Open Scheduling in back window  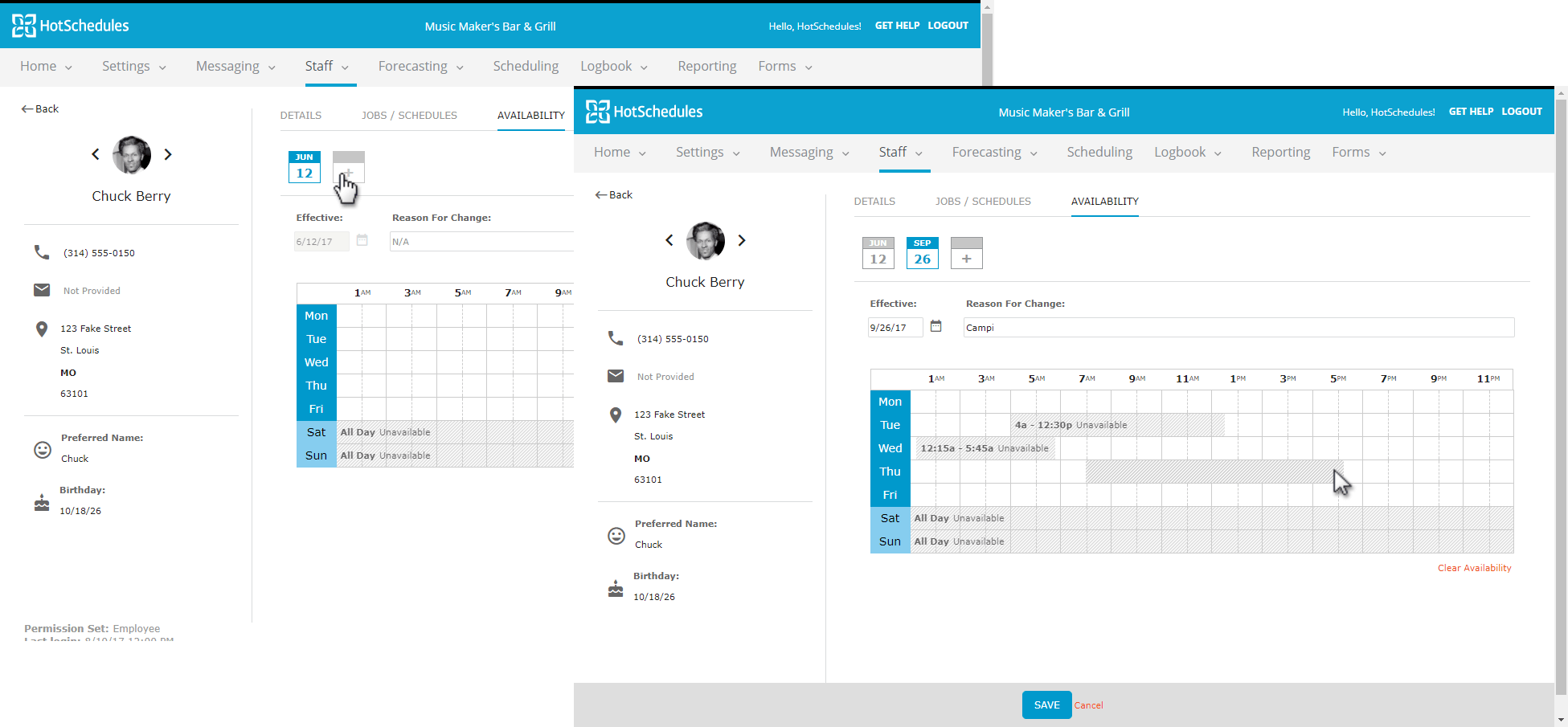(x=526, y=66)
